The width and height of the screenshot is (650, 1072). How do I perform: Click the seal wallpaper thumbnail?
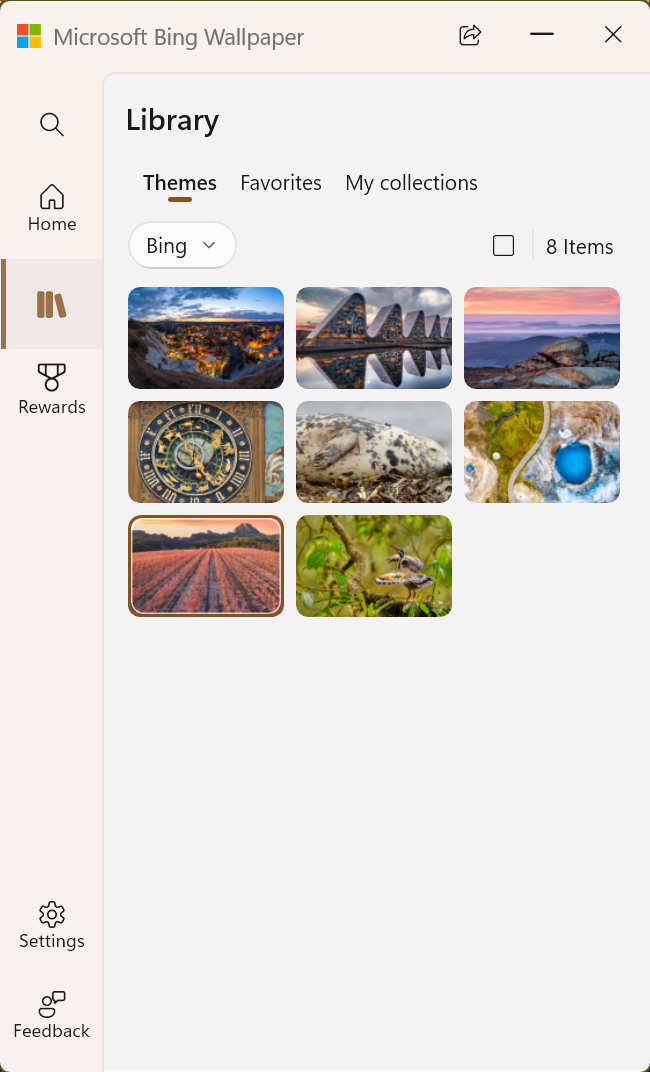[373, 452]
